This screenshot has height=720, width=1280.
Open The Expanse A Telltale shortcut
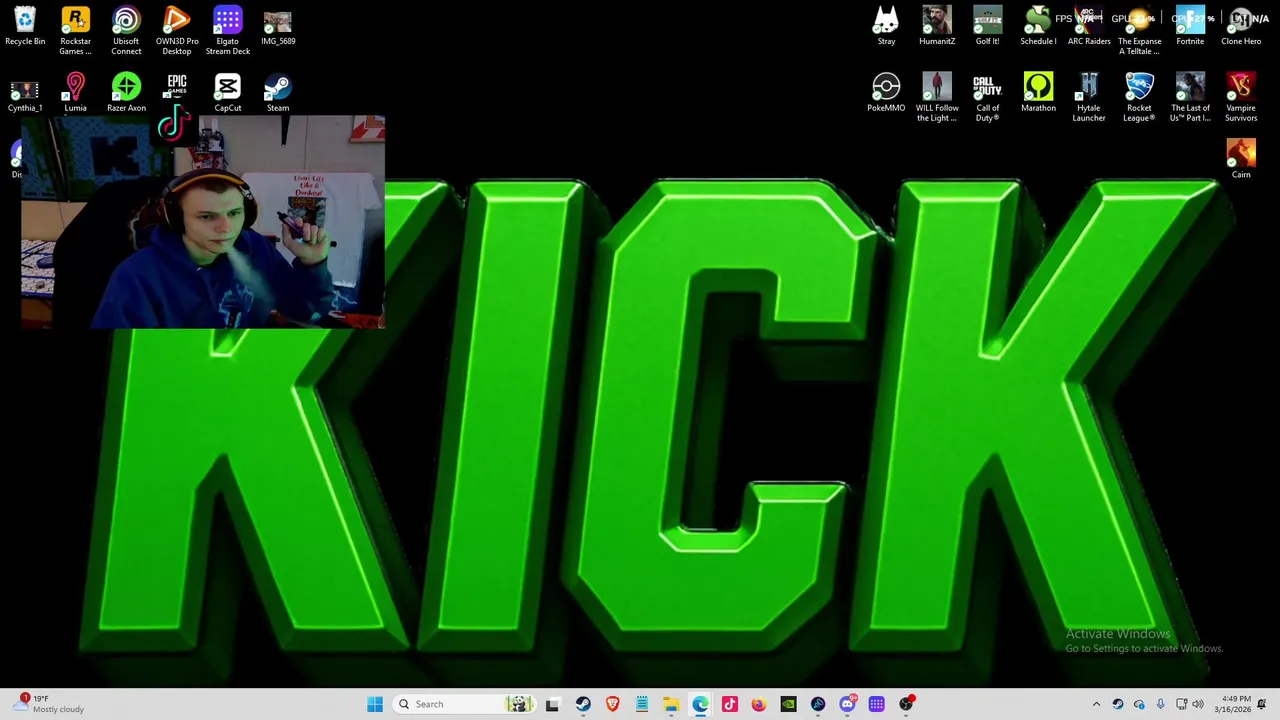(1139, 31)
